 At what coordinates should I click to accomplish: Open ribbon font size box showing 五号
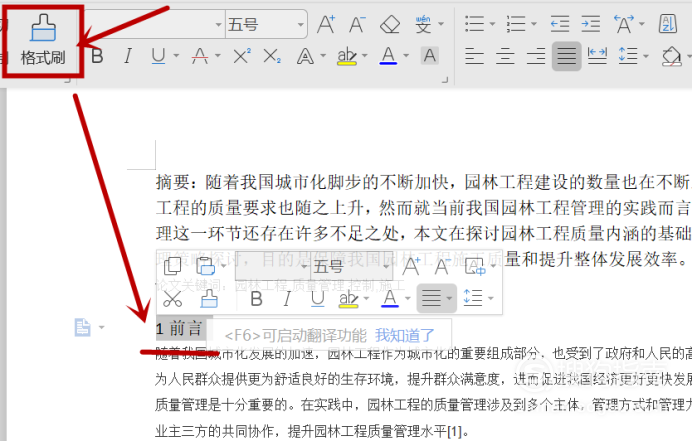tap(266, 24)
